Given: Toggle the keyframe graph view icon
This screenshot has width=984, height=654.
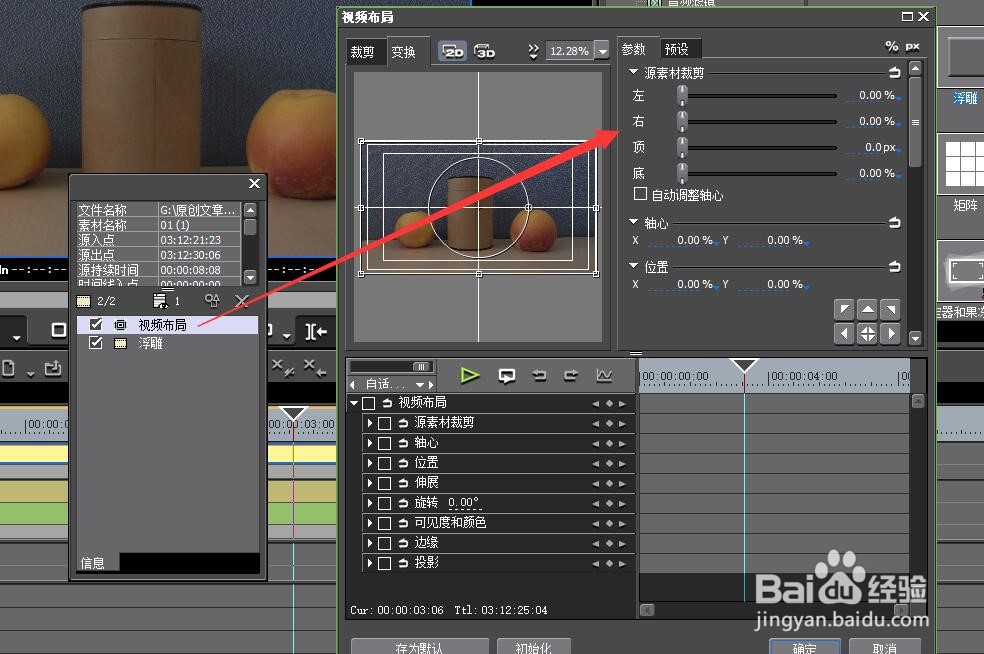Looking at the screenshot, I should point(604,375).
